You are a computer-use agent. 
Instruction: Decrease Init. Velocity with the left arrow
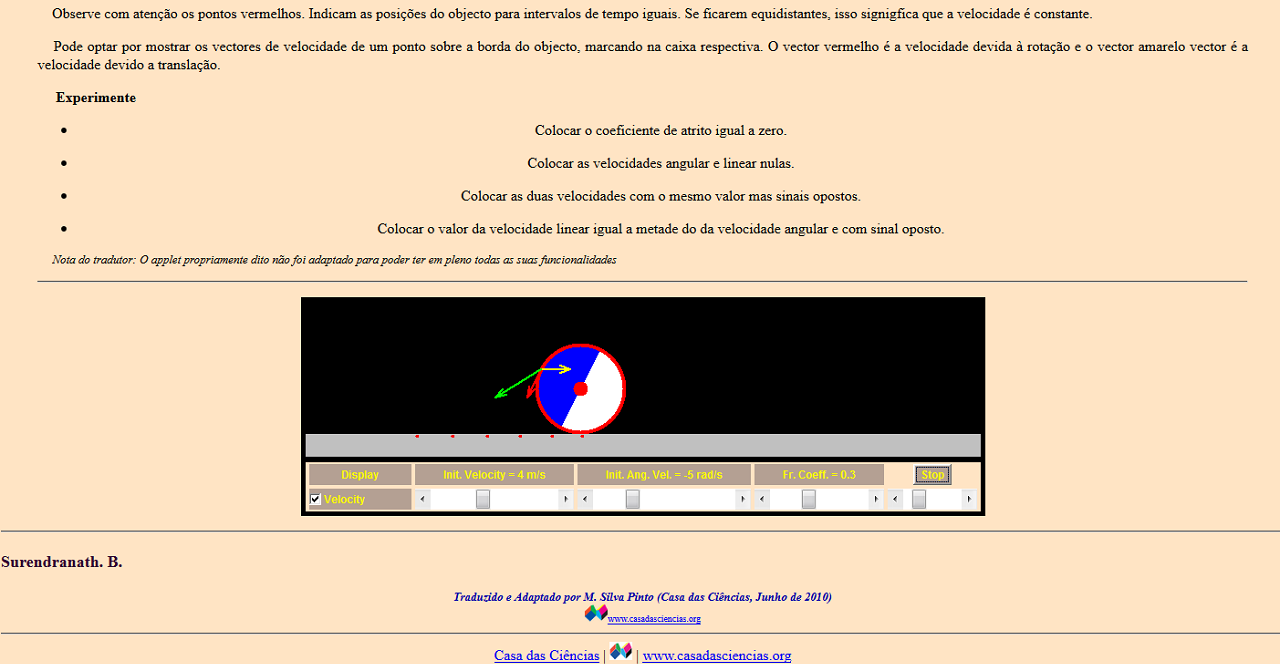[x=422, y=499]
